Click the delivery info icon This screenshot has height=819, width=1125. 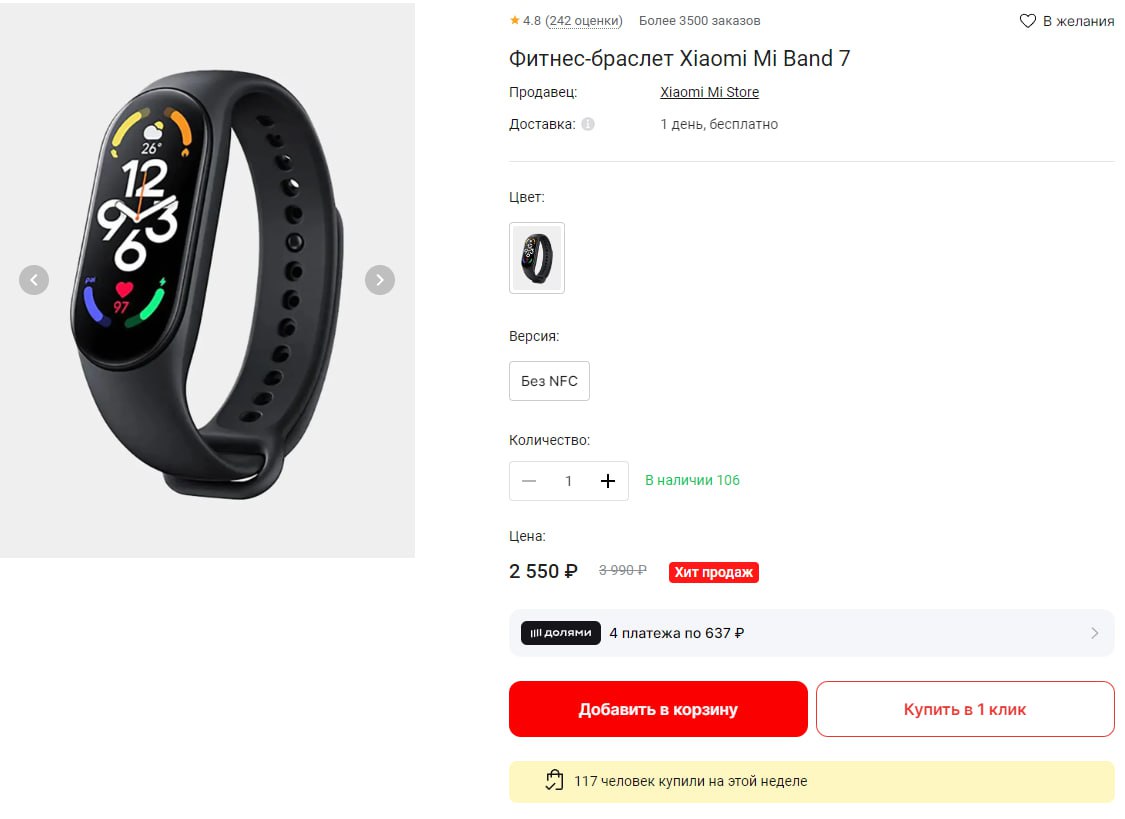click(x=588, y=124)
